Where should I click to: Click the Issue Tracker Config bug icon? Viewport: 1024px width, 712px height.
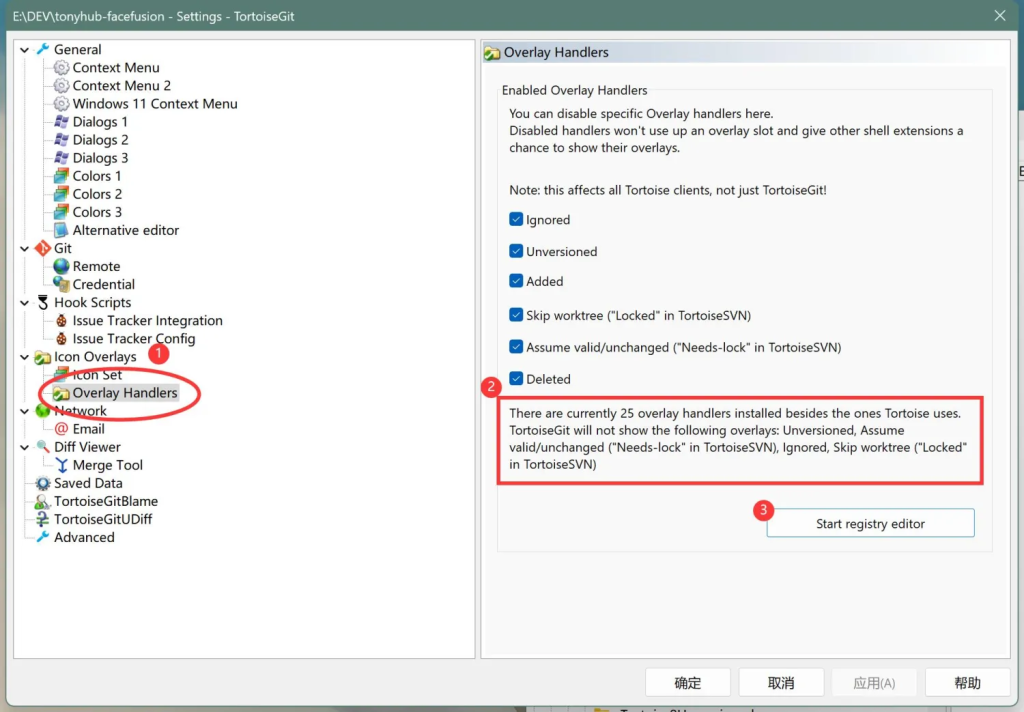pyautogui.click(x=61, y=338)
